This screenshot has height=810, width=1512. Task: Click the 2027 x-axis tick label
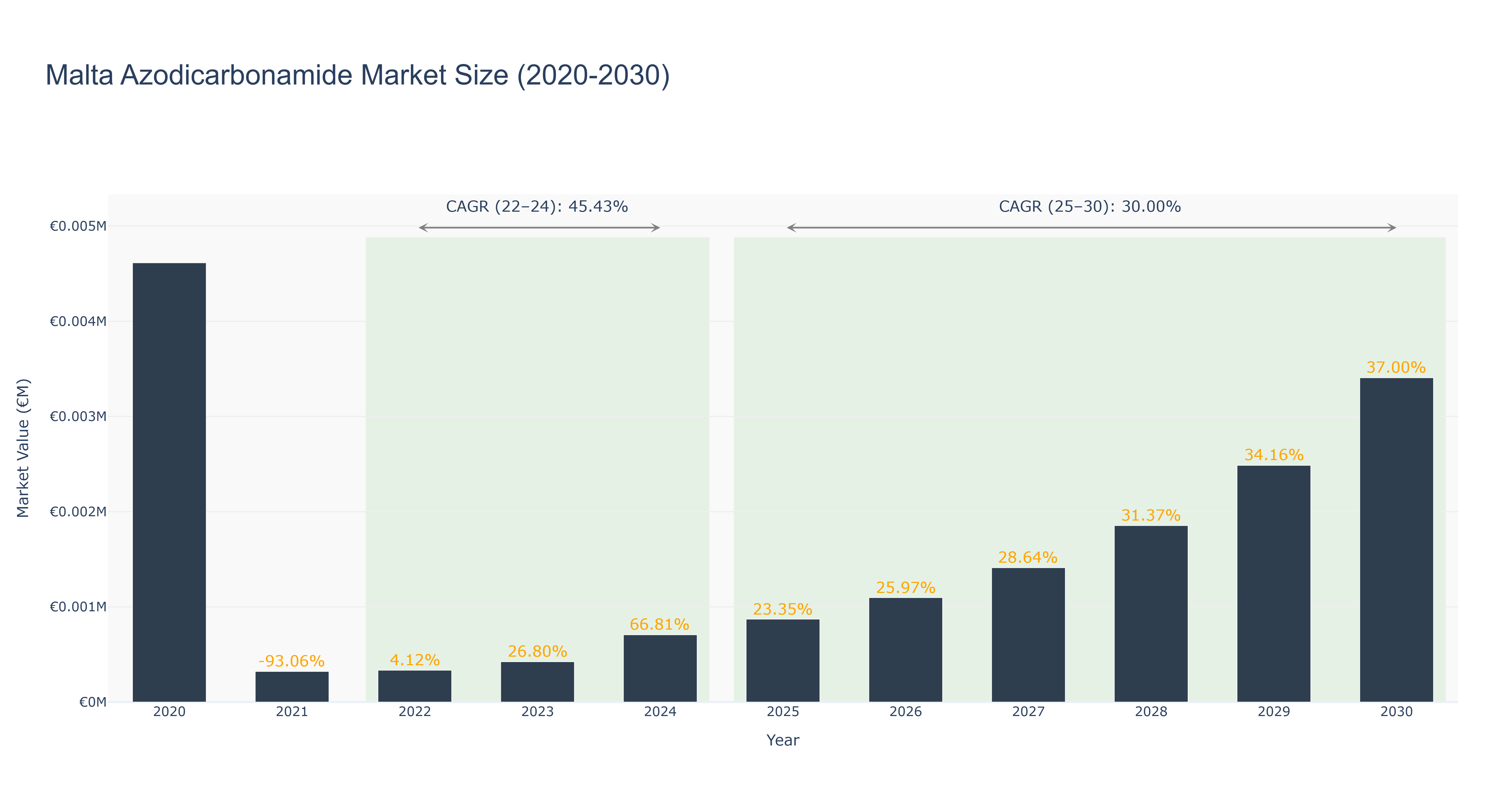1028,712
